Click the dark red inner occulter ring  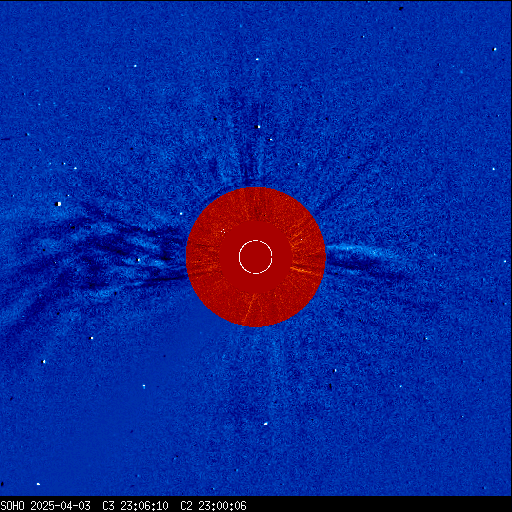(x=256, y=257)
